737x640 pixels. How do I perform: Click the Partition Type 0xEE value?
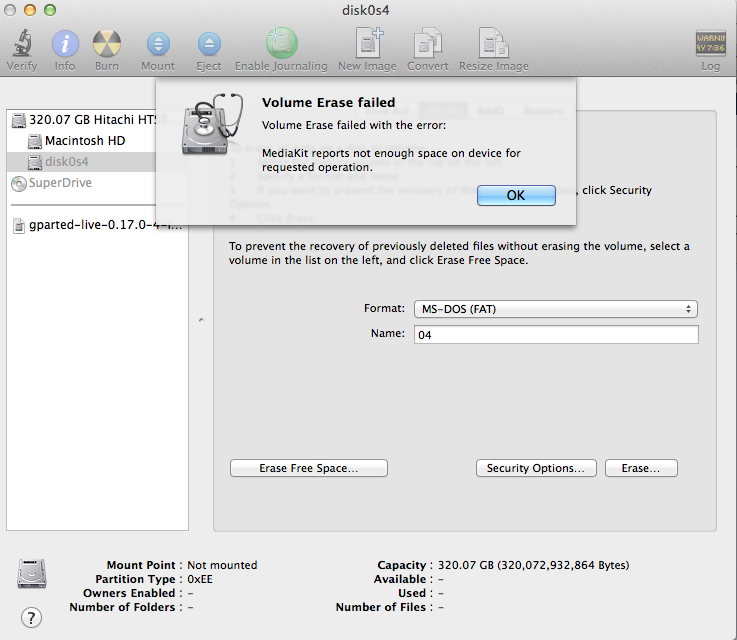pyautogui.click(x=200, y=579)
